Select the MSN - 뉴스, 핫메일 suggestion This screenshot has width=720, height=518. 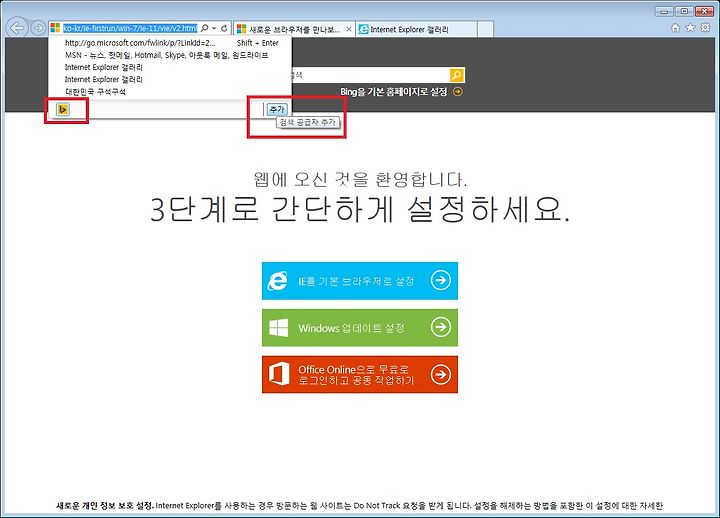pyautogui.click(x=170, y=55)
